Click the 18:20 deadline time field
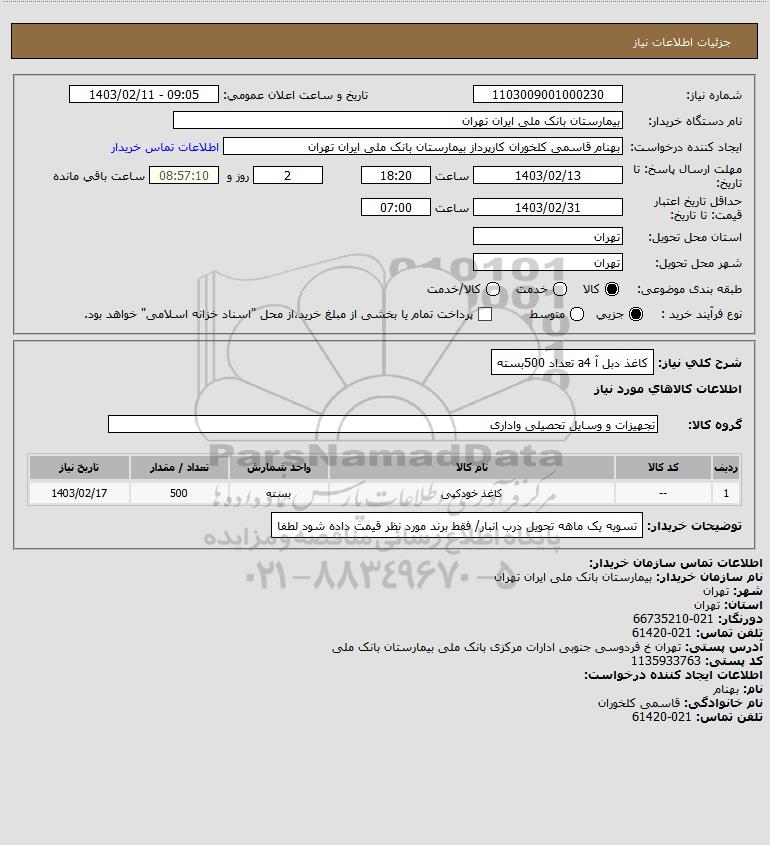The width and height of the screenshot is (770, 845). point(396,176)
